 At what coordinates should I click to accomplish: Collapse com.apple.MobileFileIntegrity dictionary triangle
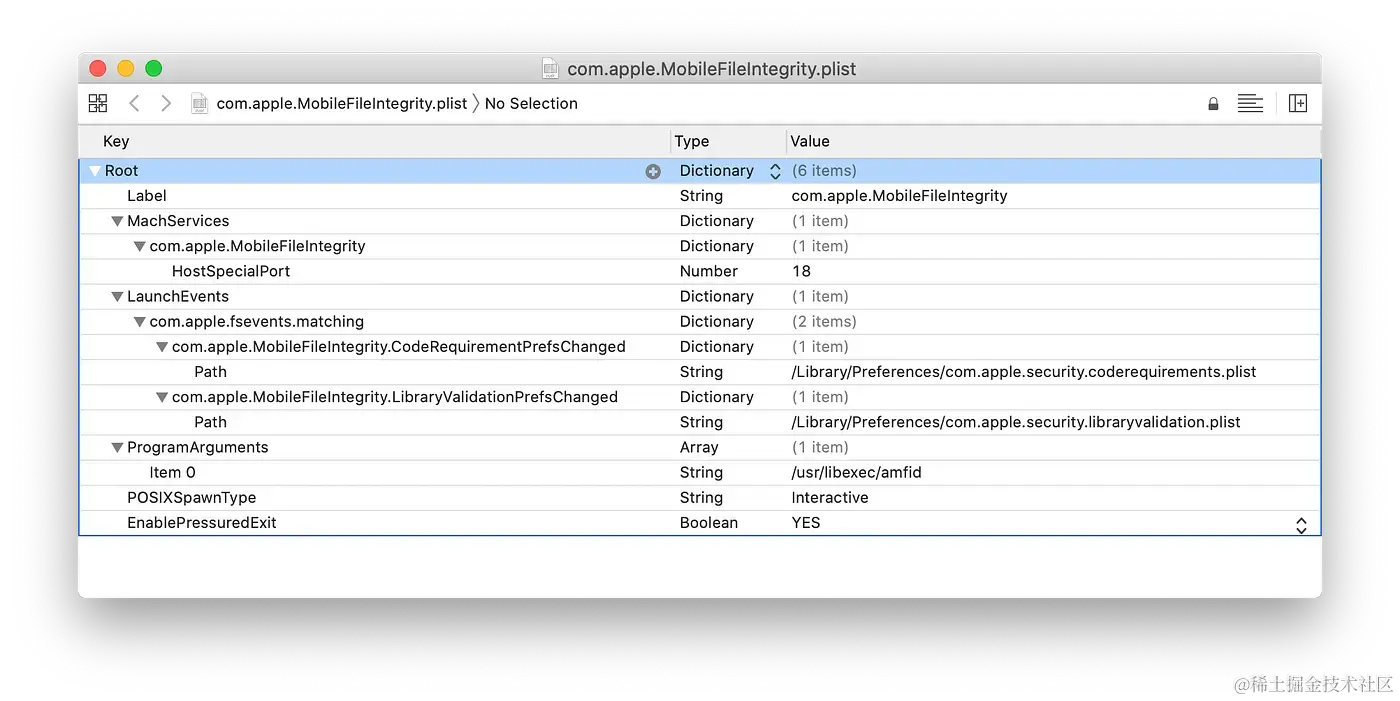tap(140, 246)
